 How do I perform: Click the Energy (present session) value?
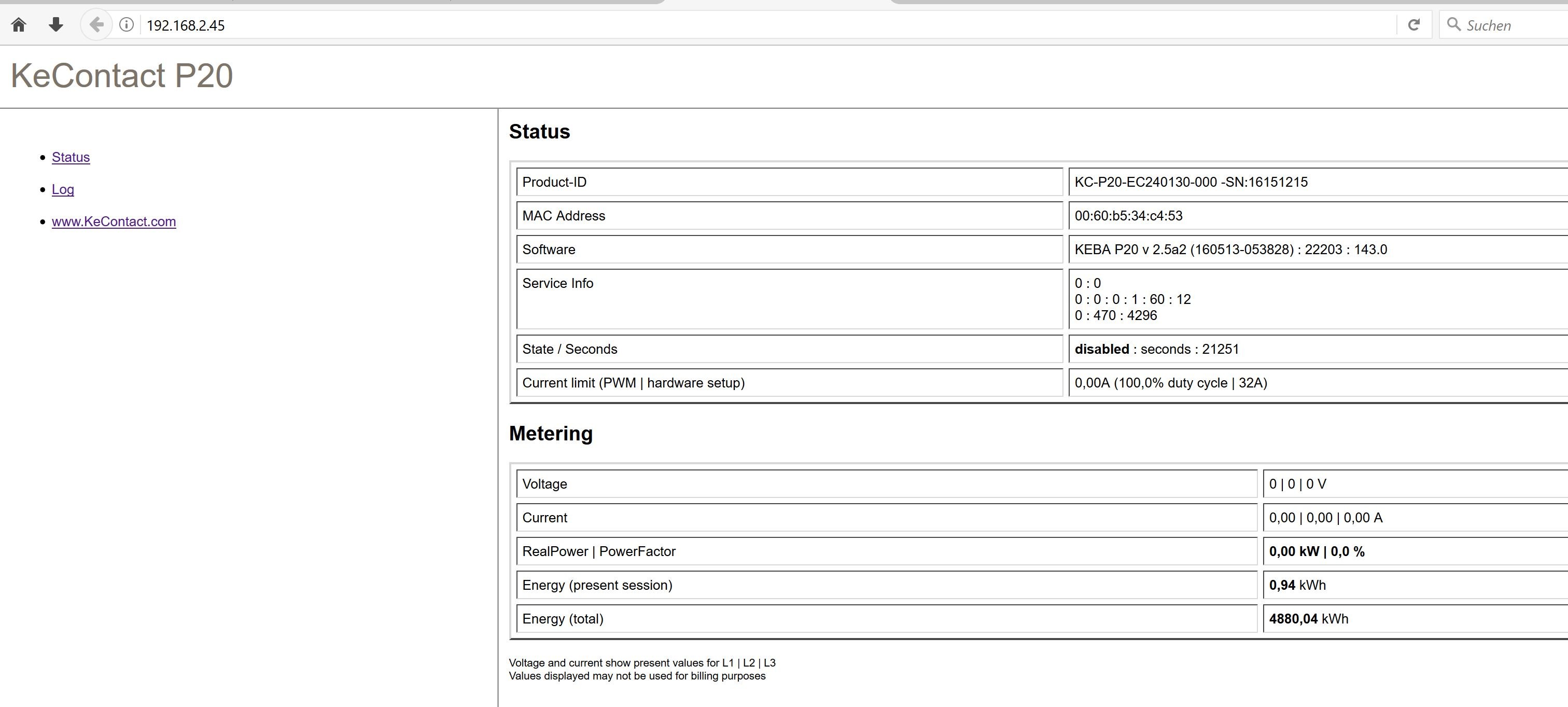(1296, 585)
